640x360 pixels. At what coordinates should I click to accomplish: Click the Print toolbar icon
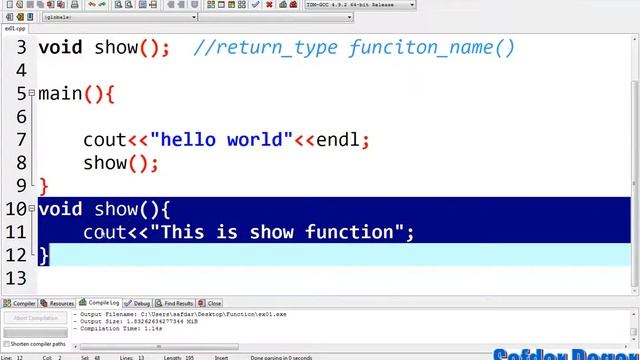click(x=74, y=4)
